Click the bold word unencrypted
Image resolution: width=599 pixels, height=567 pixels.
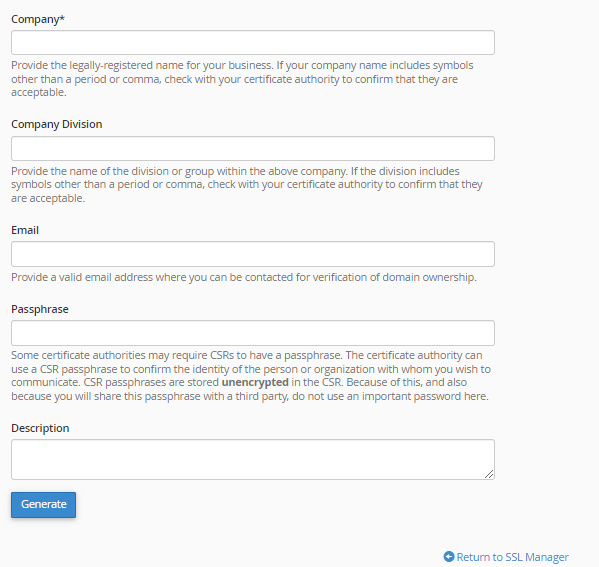[255, 382]
